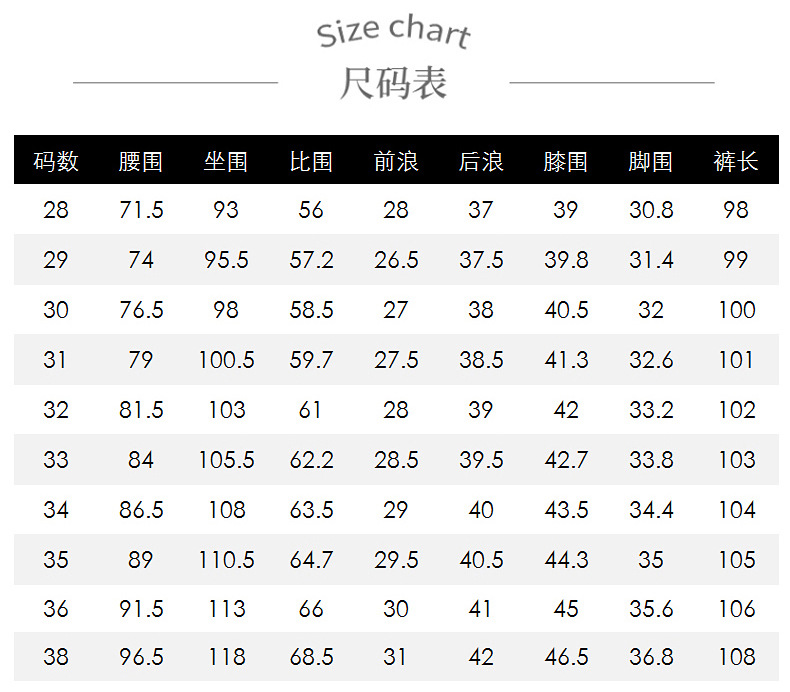Select the 腰围 column header
Viewport: 790px width, 692px height.
(141, 161)
